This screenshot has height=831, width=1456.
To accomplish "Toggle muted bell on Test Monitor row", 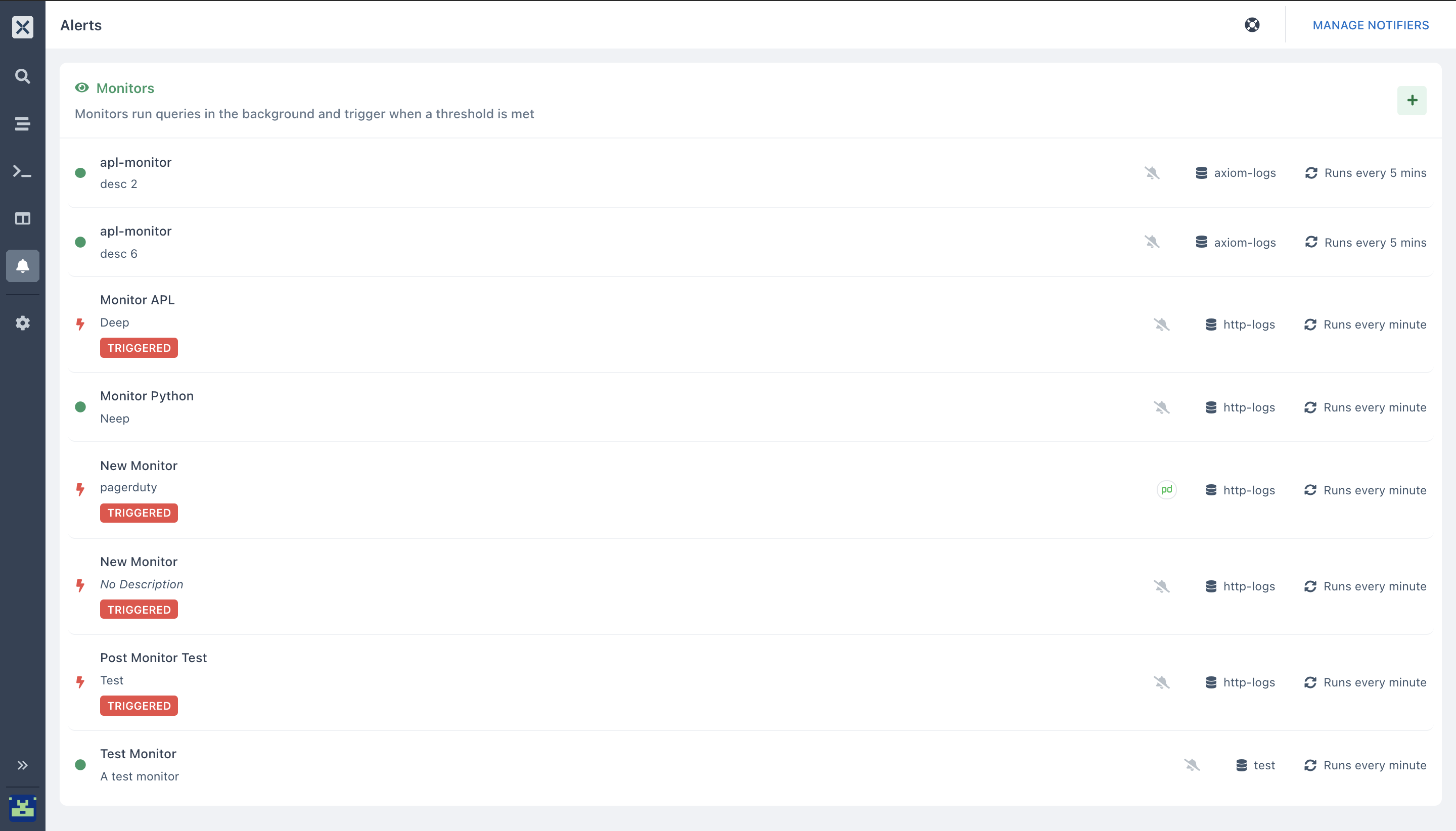I will coord(1192,765).
